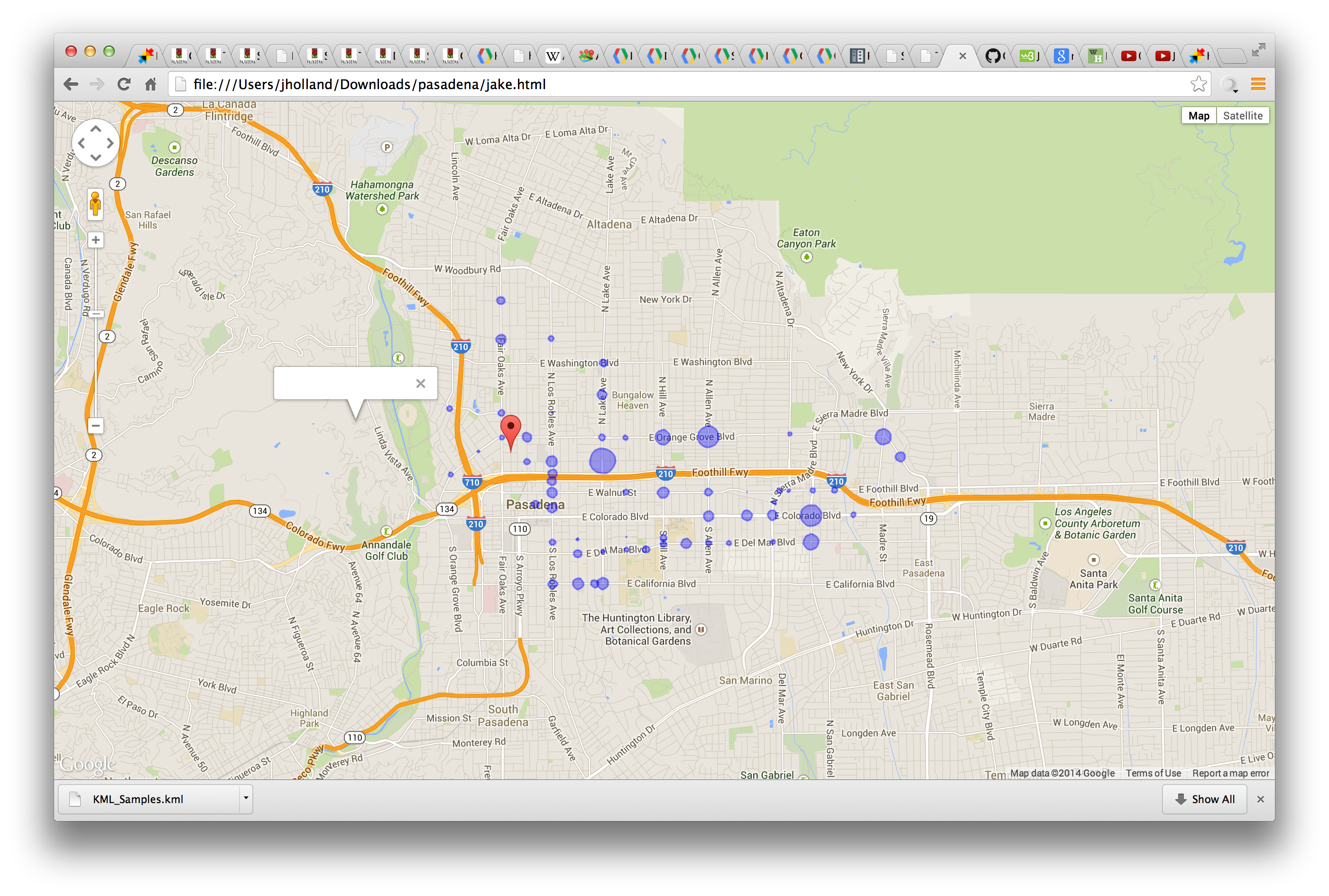Switch to the Wikipedia tab
Screen dimensions: 1329x896
553,56
